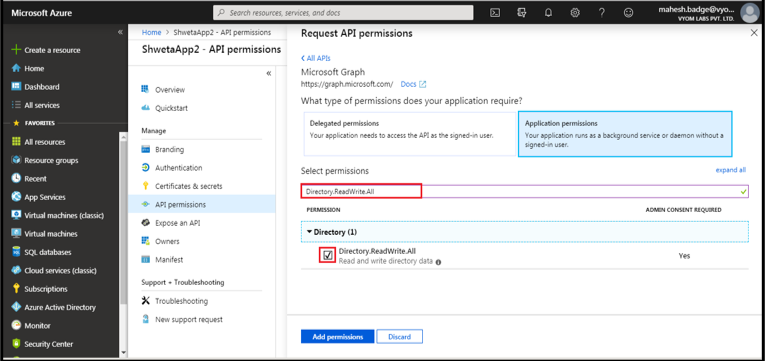Open Cloud services (classic) in sidebar

60,270
